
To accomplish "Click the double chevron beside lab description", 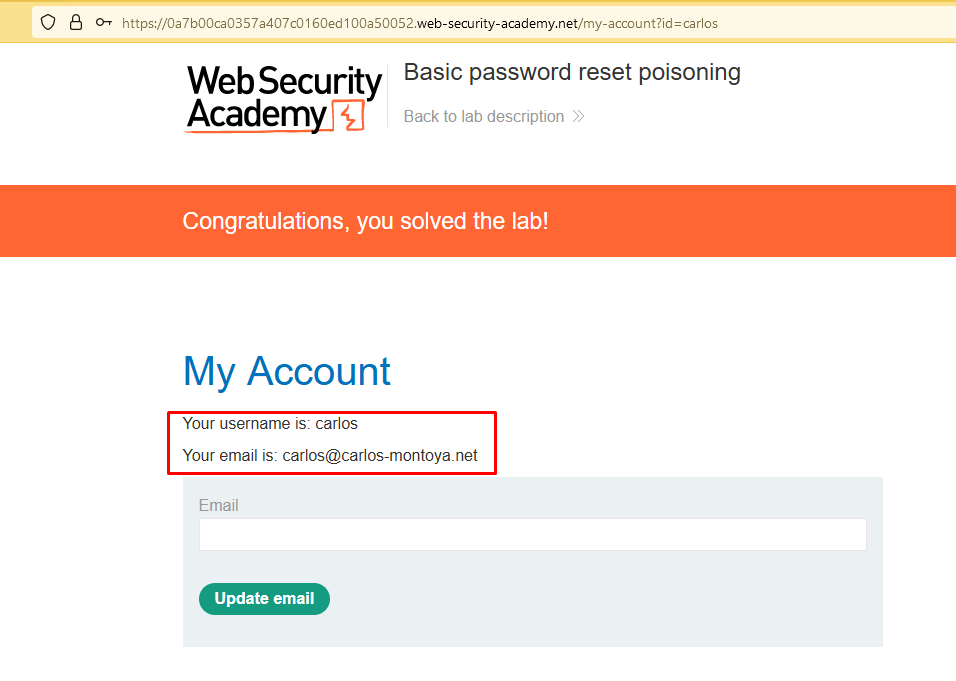I will click(578, 117).
